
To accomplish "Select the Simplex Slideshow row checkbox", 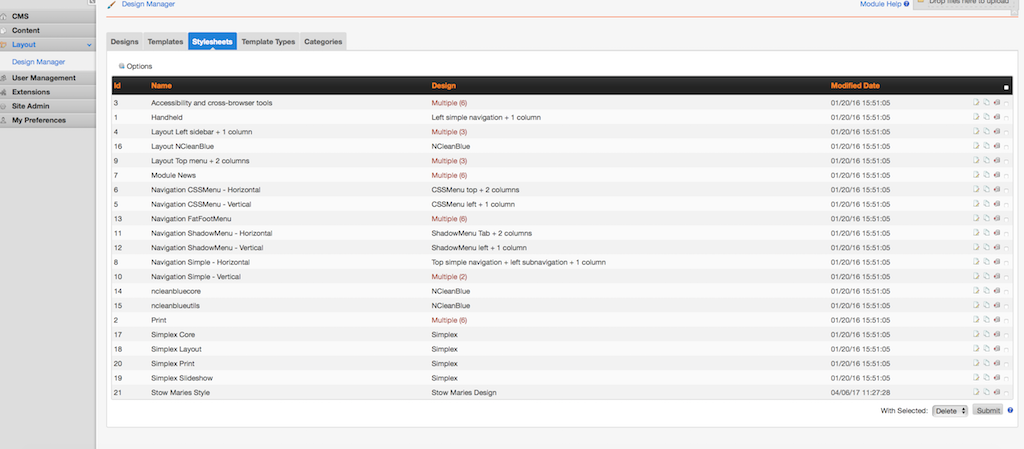I will [x=1007, y=378].
